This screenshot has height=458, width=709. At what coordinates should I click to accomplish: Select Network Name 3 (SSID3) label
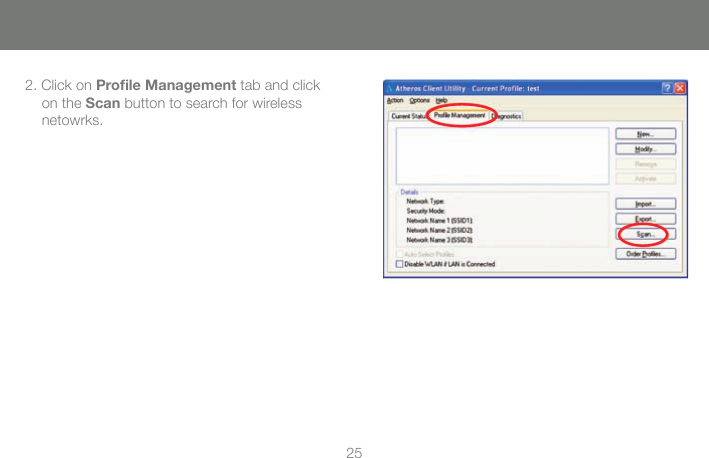(440, 240)
